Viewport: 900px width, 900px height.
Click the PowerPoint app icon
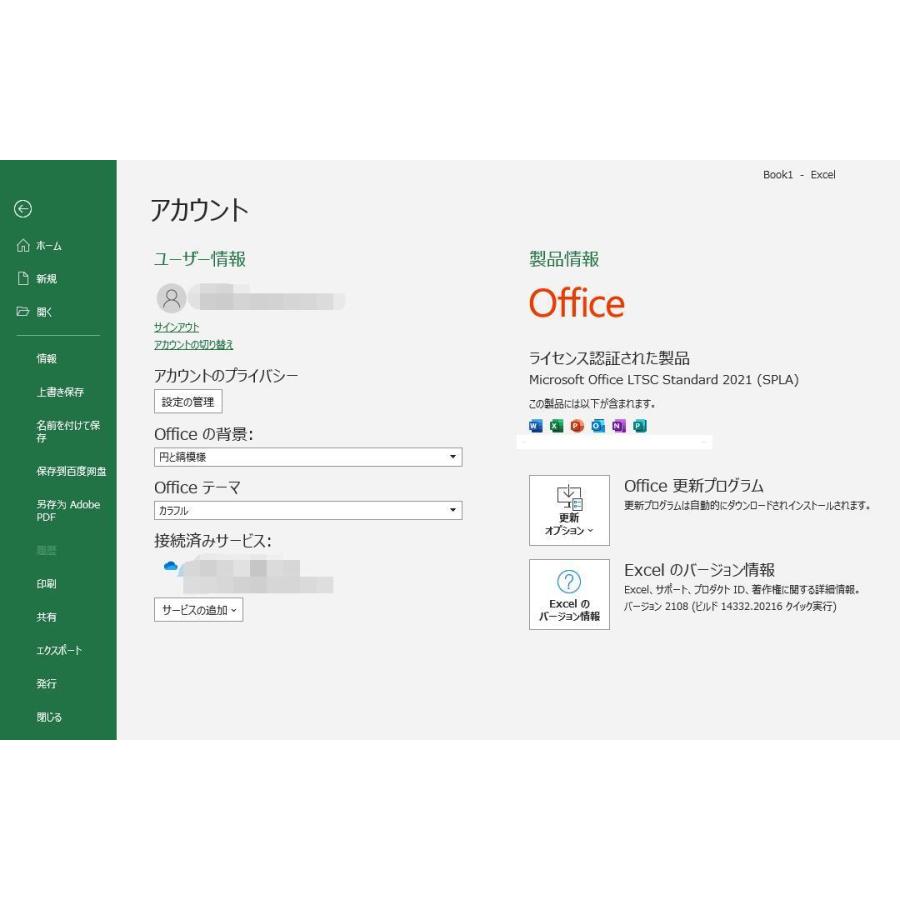tap(577, 426)
